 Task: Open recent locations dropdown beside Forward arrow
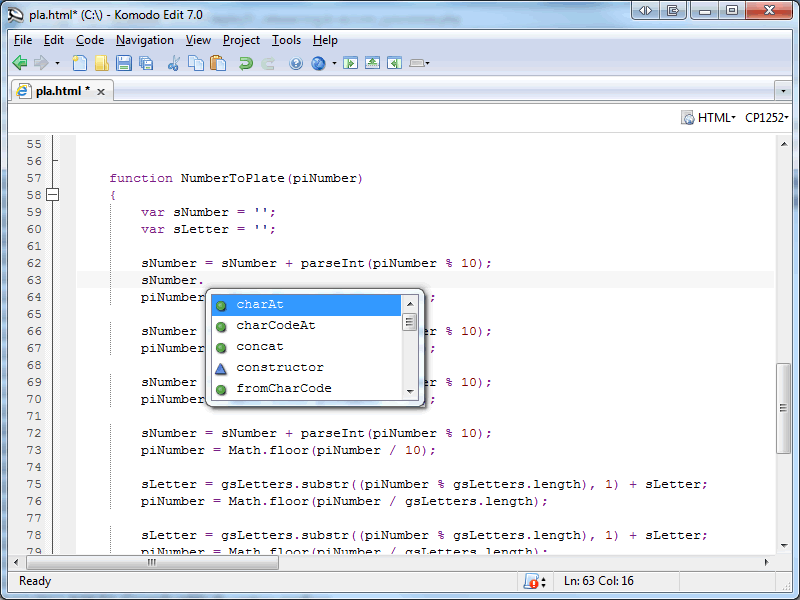coord(57,64)
